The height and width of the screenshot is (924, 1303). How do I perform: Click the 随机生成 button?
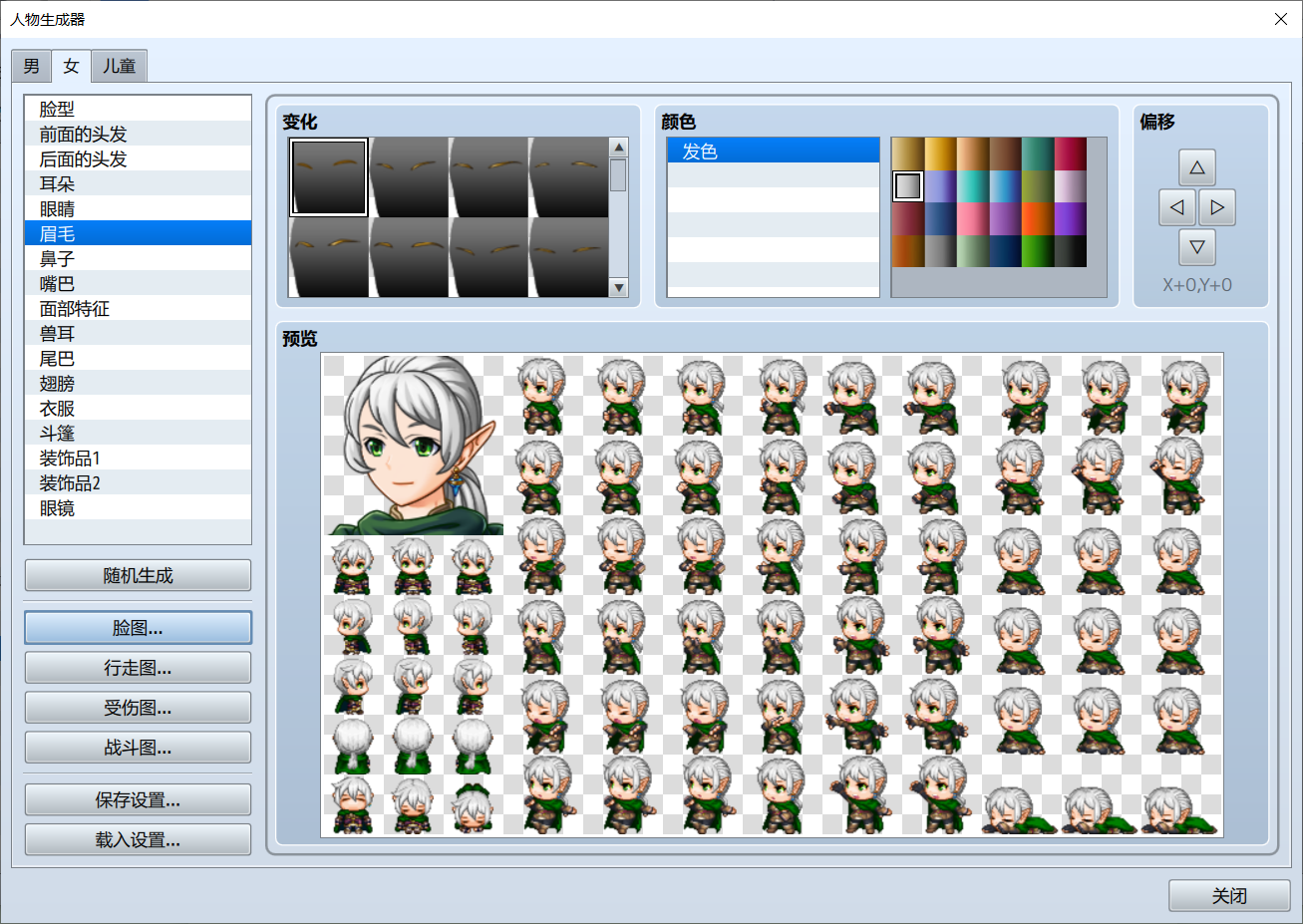[138, 575]
